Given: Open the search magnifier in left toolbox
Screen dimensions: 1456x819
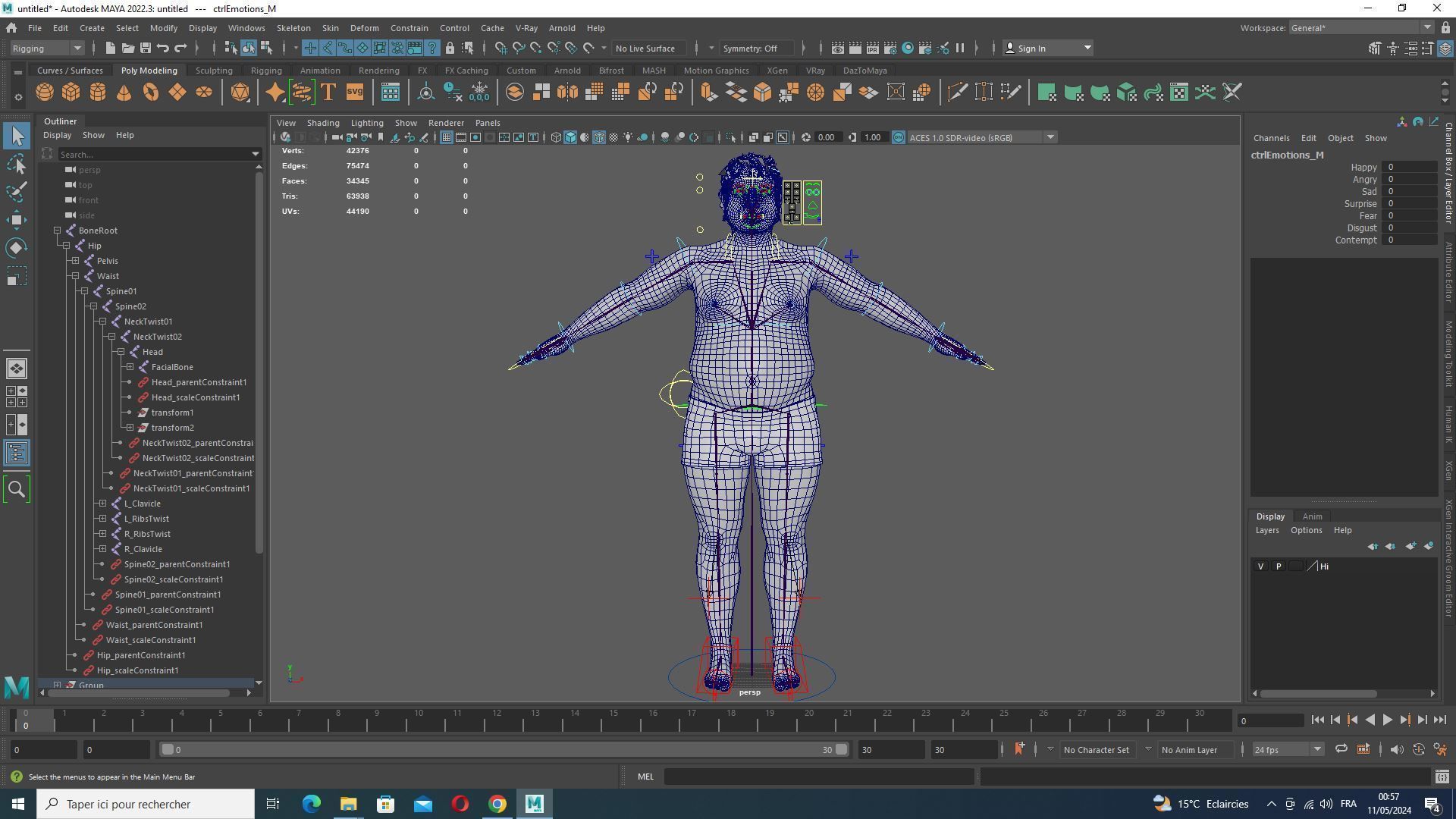Looking at the screenshot, I should [17, 489].
